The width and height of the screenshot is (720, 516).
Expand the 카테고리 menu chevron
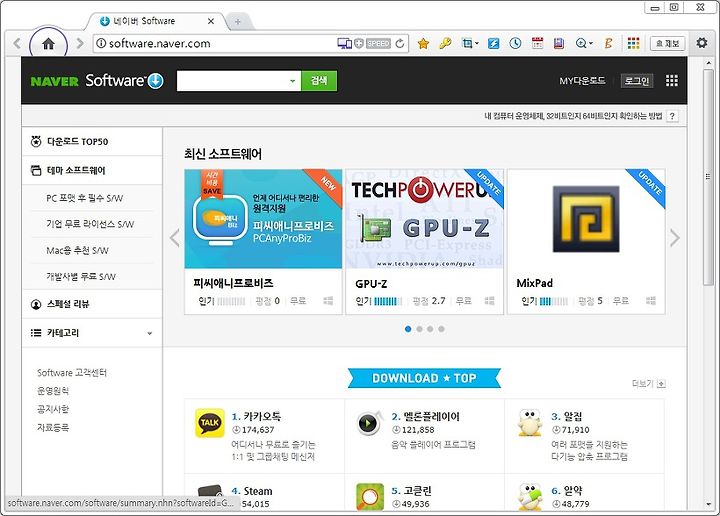(150, 333)
